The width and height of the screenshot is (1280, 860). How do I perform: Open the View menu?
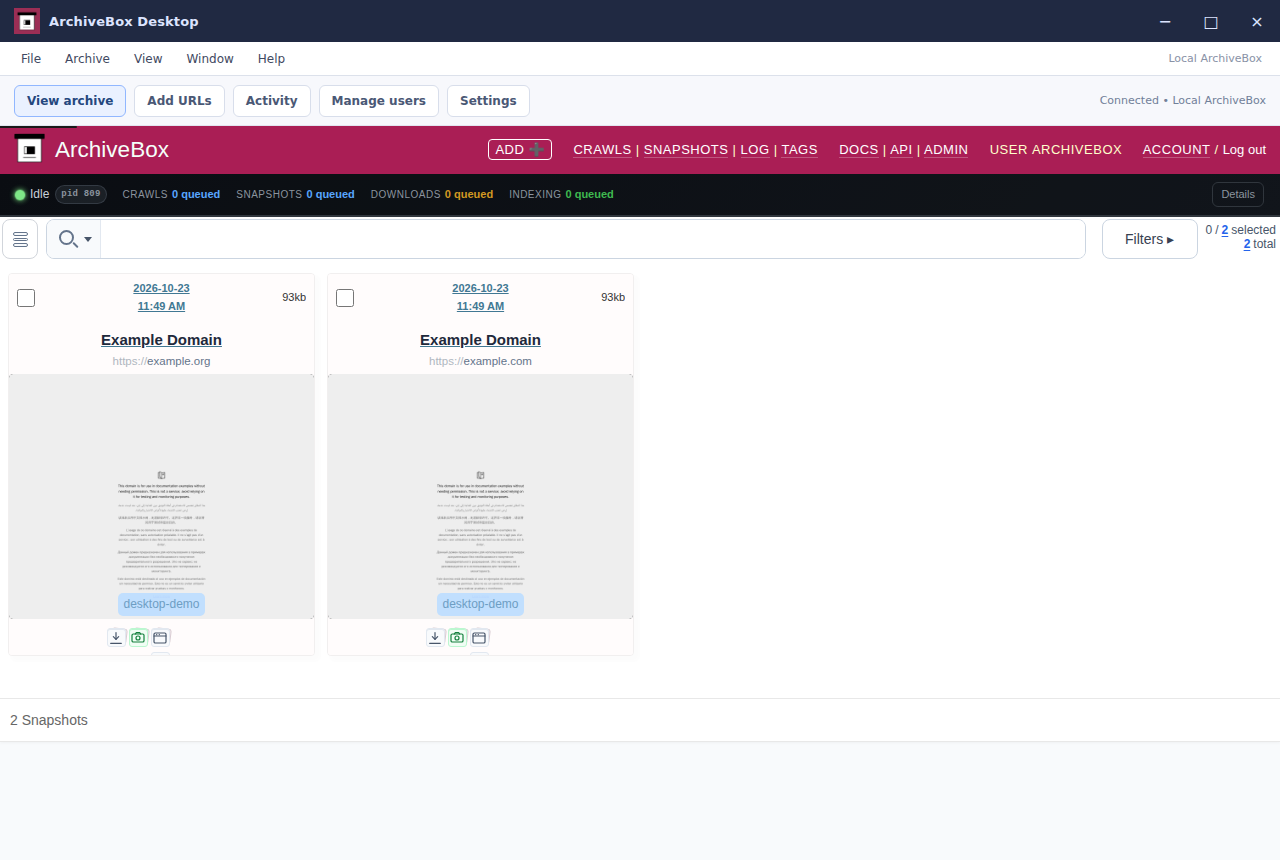[148, 59]
